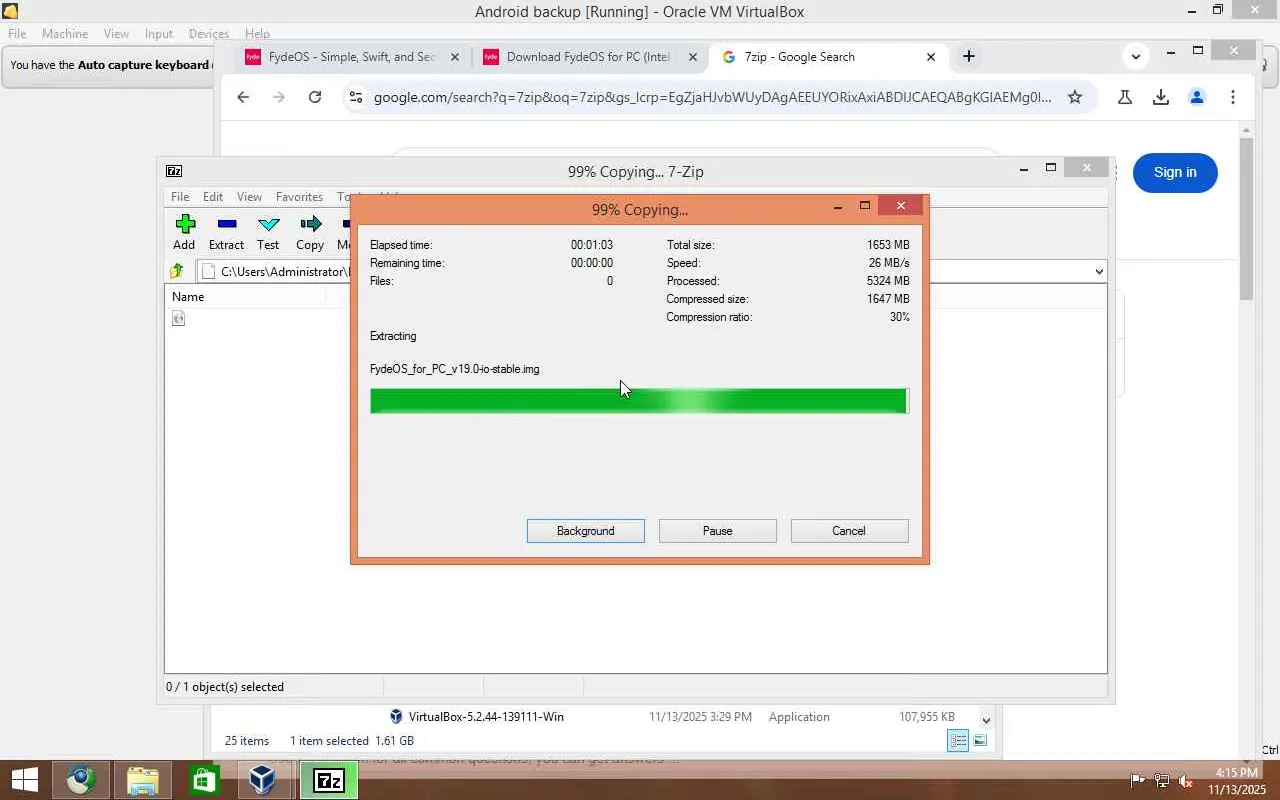Open Chrome three-dot menu
1280x800 pixels.
(x=1233, y=97)
